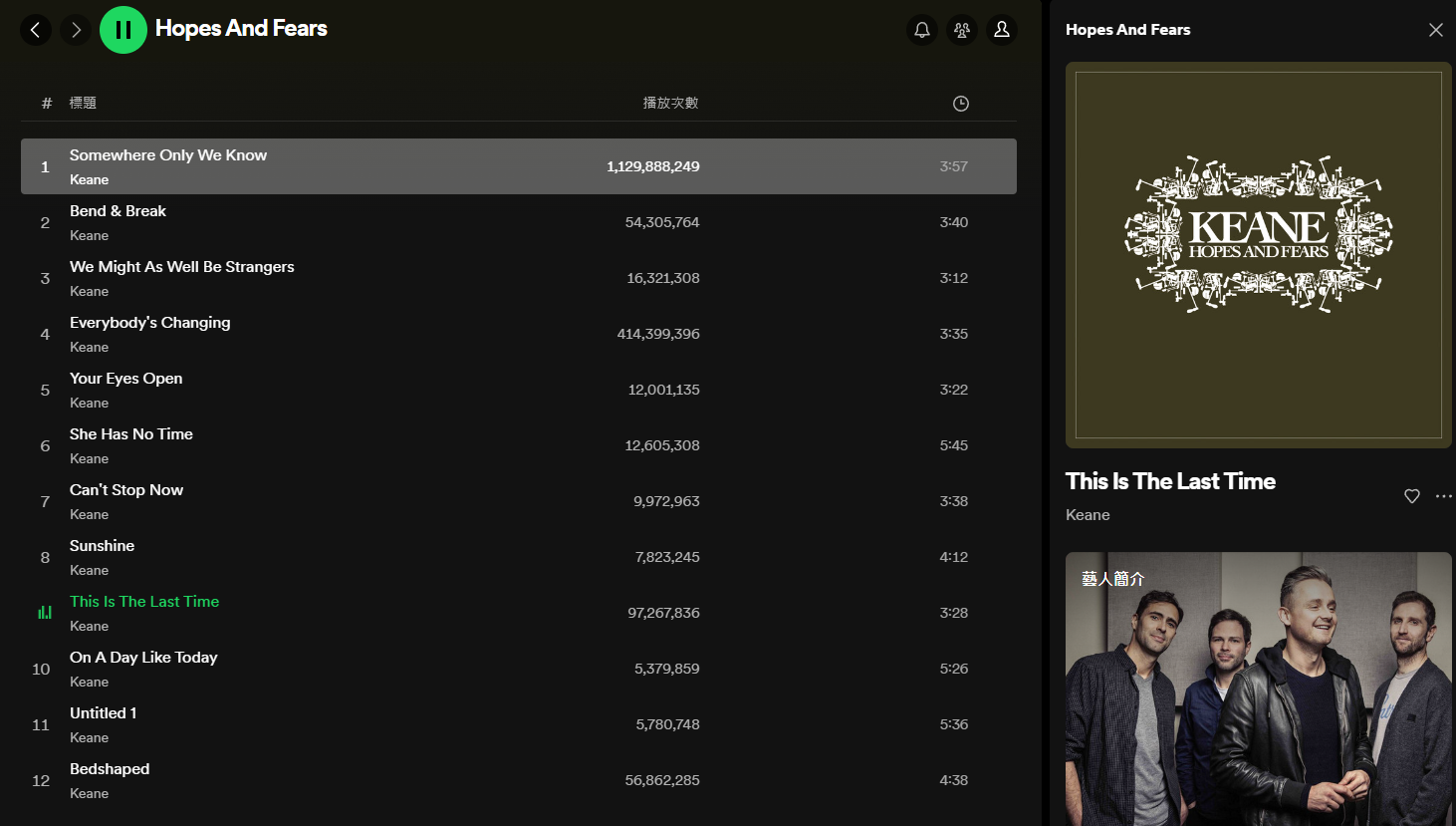Like This Is The Last Time with heart icon
The width and height of the screenshot is (1456, 826).
pyautogui.click(x=1412, y=496)
